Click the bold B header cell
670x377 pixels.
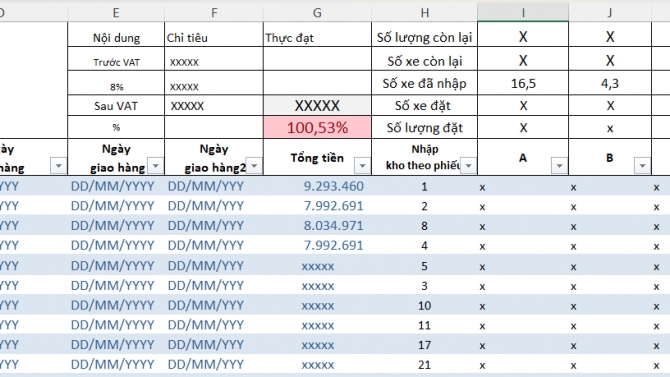(x=610, y=157)
